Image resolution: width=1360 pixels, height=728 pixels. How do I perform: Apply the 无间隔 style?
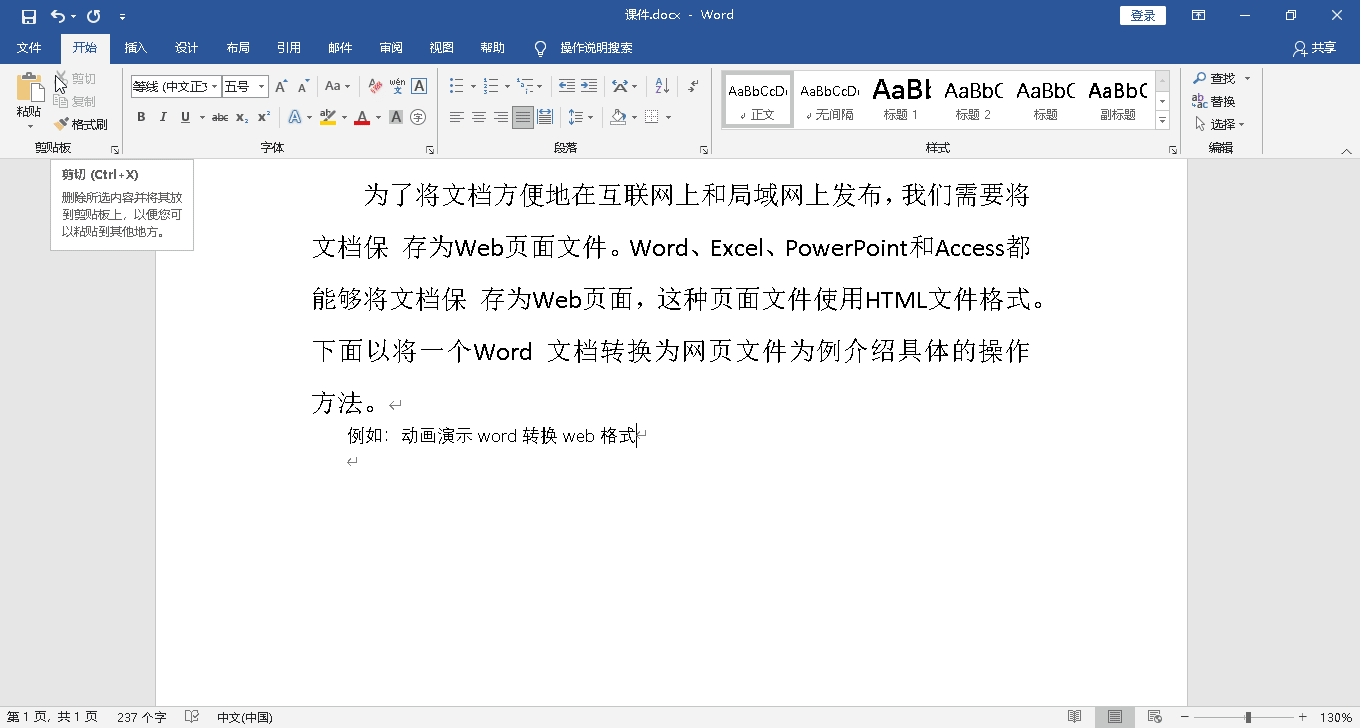[x=829, y=99]
